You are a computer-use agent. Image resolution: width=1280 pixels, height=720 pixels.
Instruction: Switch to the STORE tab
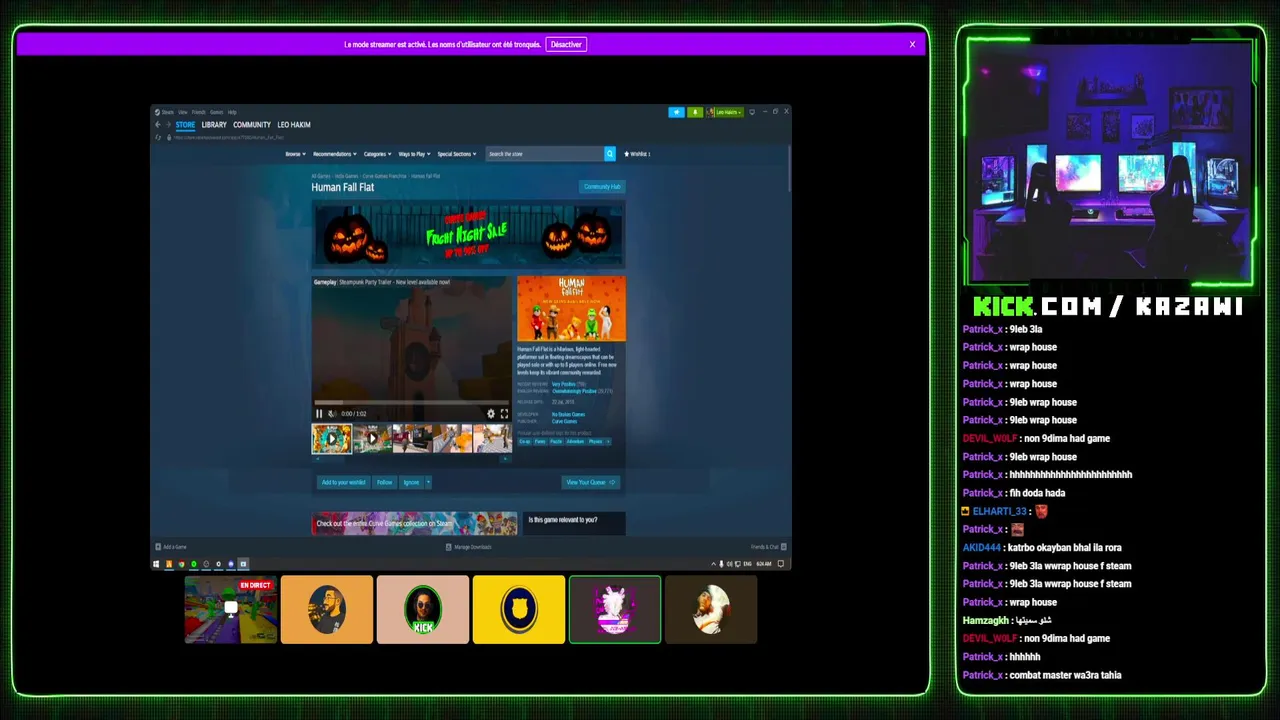tap(185, 125)
